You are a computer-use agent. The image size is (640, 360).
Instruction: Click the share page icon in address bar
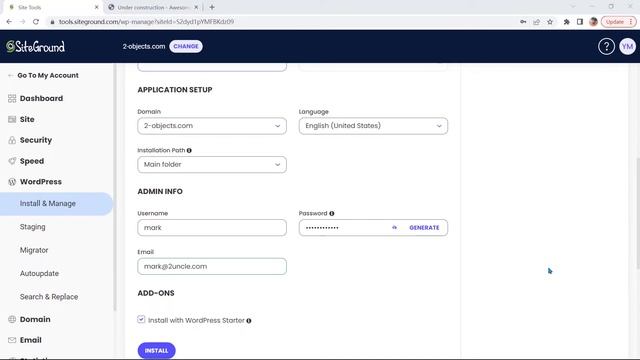(536, 22)
